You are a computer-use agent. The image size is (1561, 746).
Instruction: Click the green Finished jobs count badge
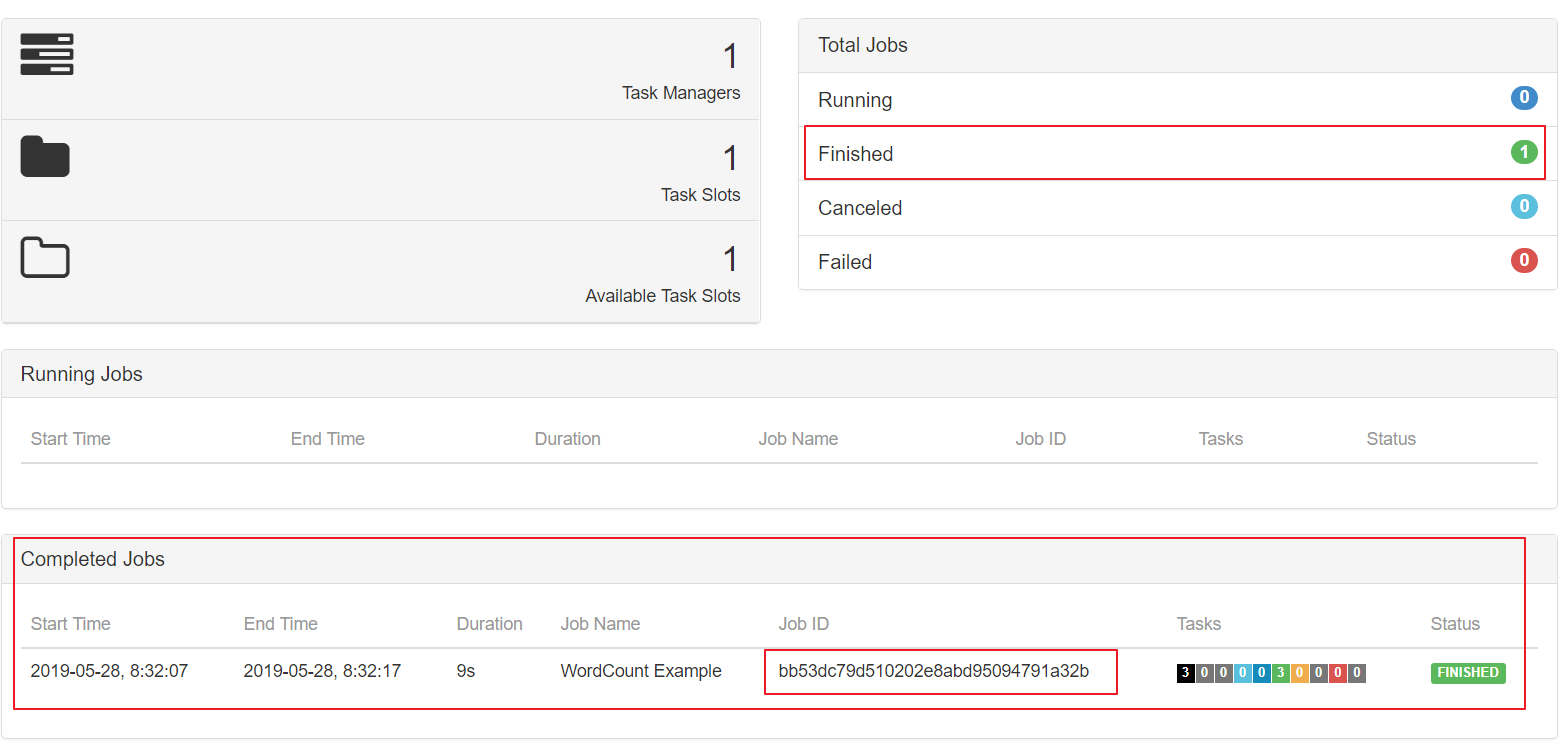point(1523,152)
